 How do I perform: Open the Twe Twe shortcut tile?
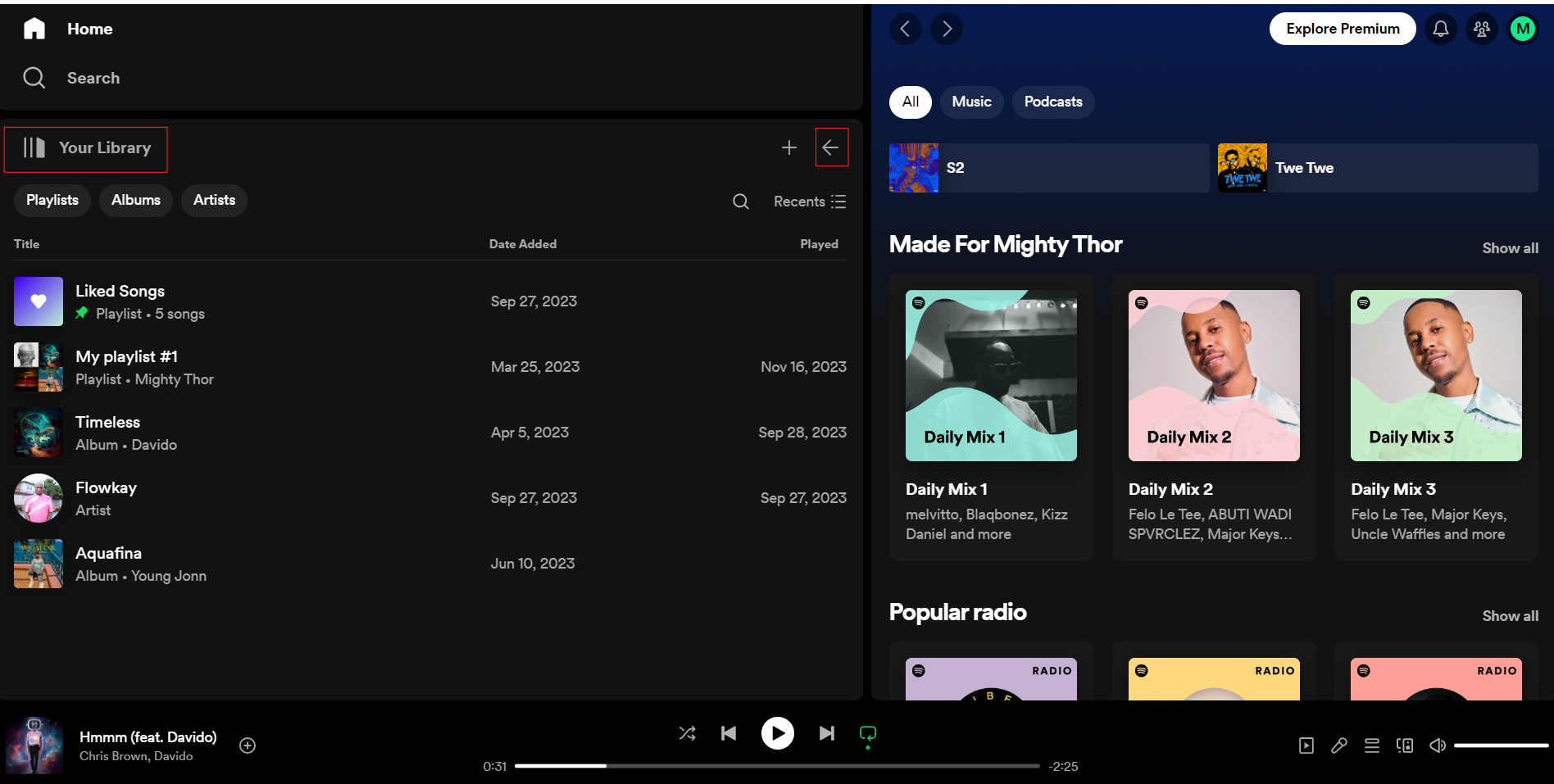[1378, 168]
